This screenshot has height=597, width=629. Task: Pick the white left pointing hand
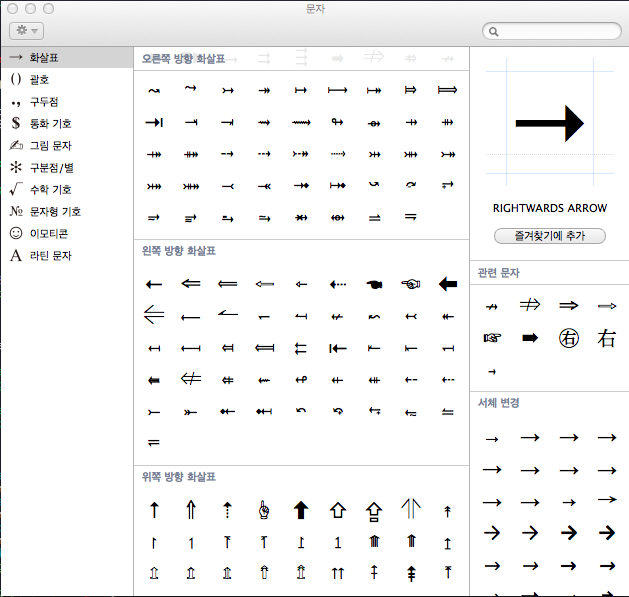411,284
